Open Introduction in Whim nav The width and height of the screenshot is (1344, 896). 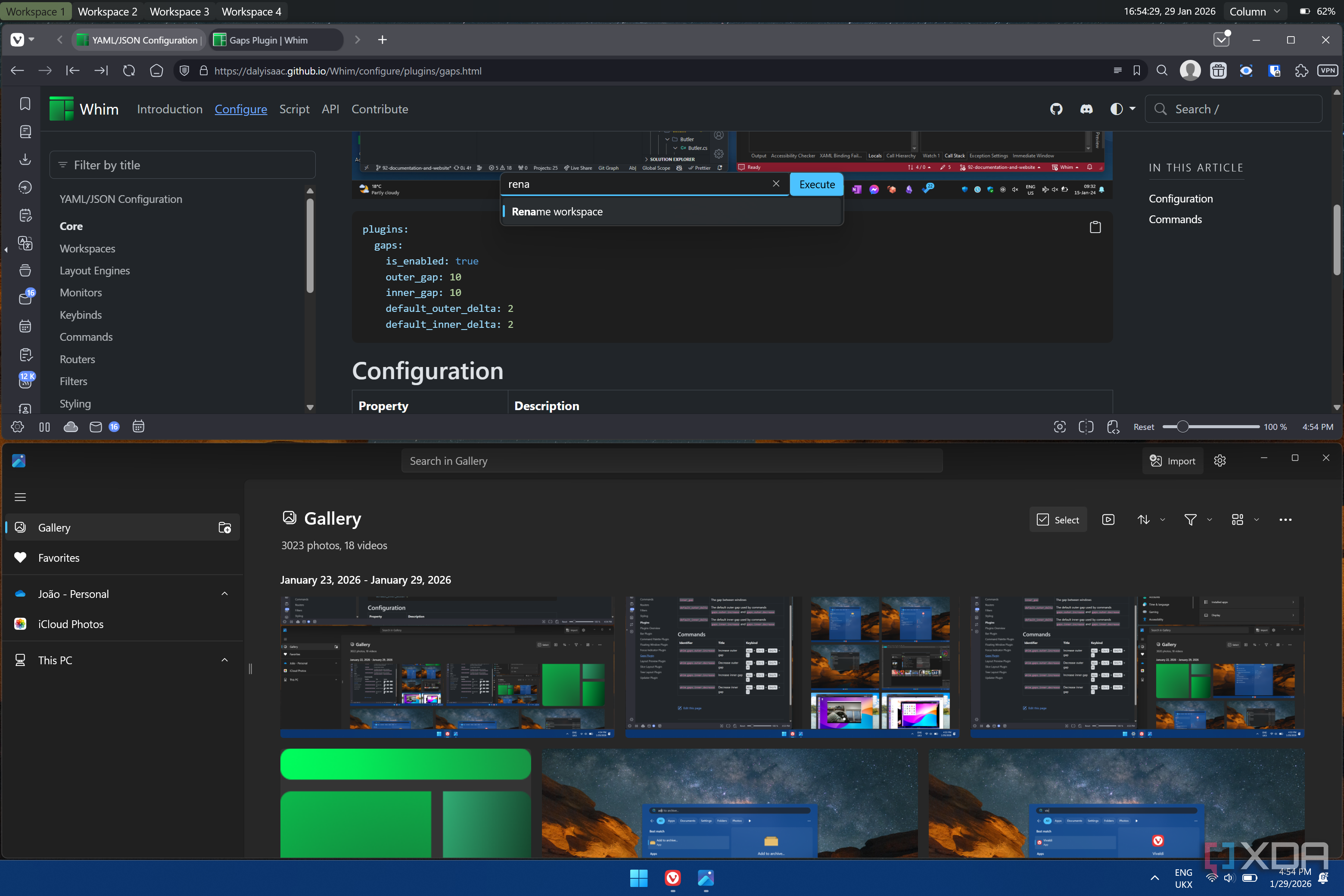[x=170, y=109]
